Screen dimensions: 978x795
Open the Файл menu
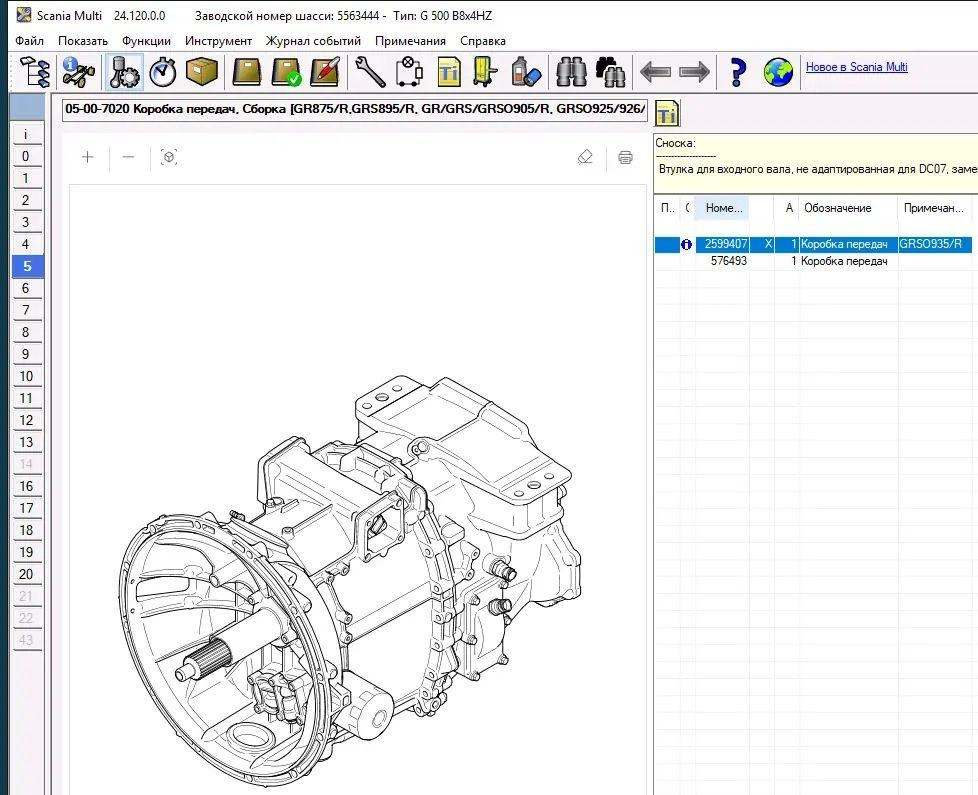point(29,41)
